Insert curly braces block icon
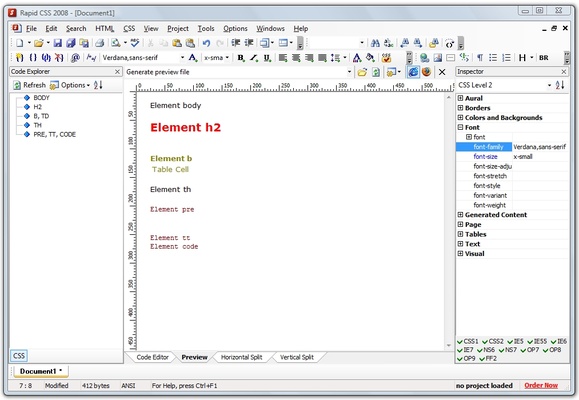 33,58
